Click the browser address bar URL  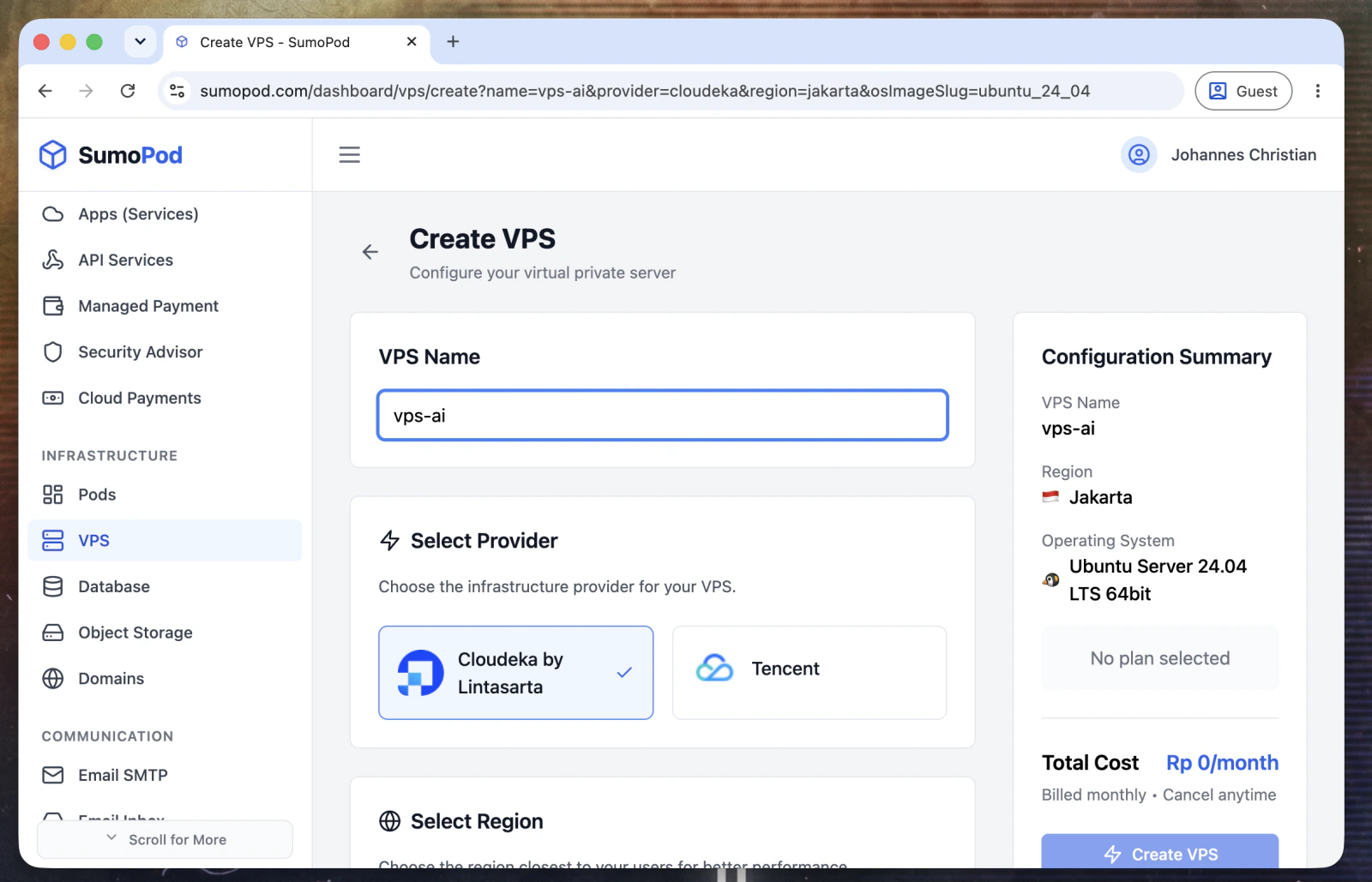tap(645, 91)
